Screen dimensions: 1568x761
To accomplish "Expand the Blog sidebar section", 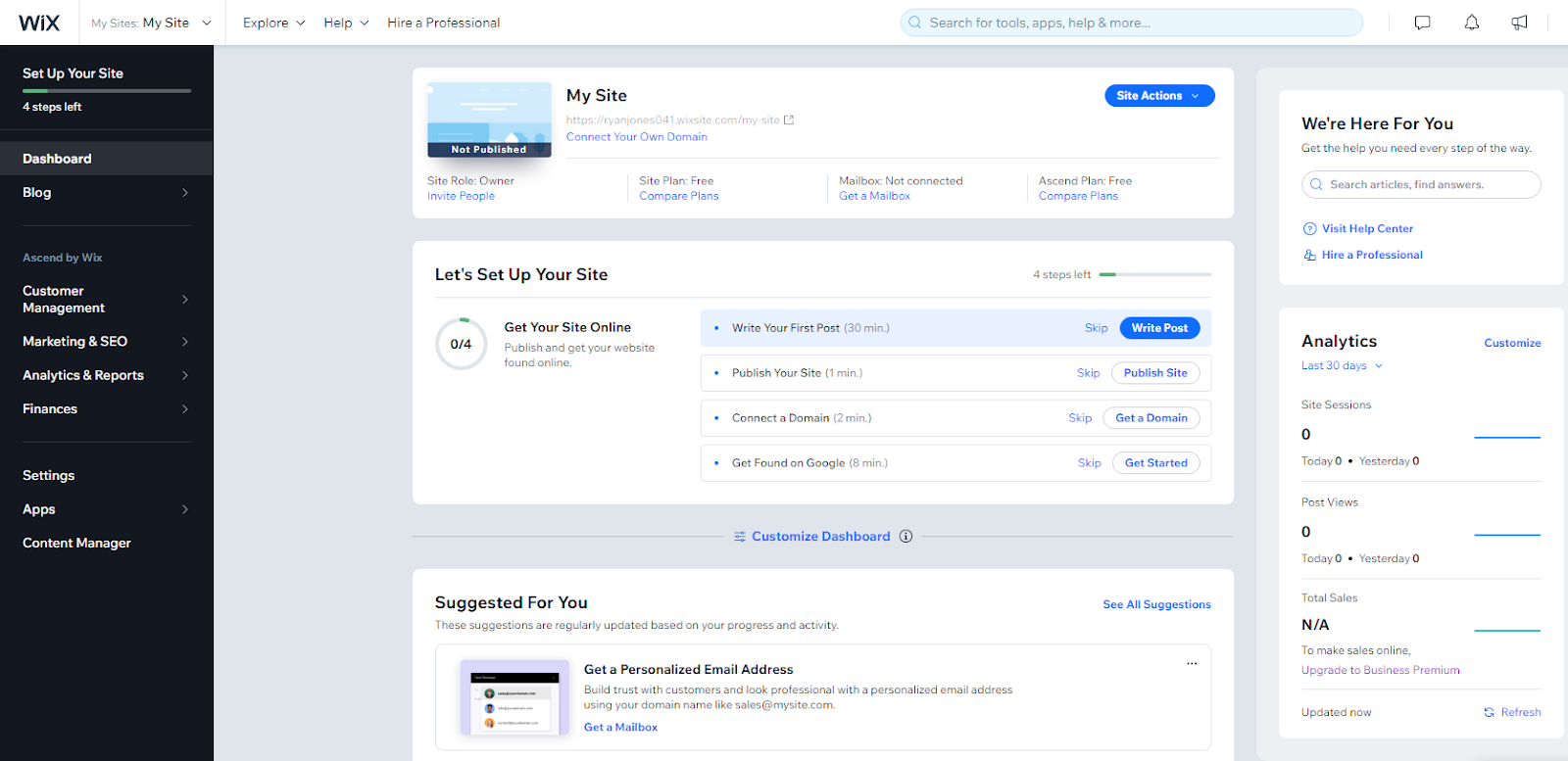I will (106, 193).
